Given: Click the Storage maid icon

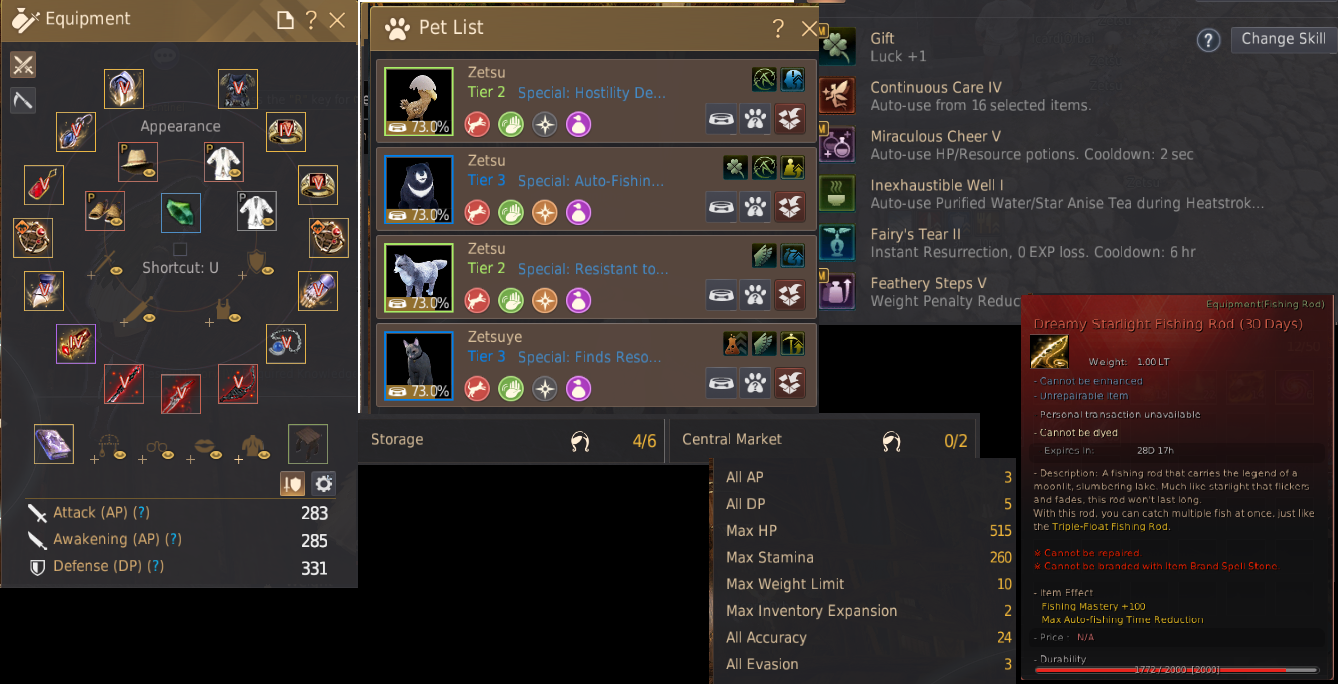Looking at the screenshot, I should 580,441.
